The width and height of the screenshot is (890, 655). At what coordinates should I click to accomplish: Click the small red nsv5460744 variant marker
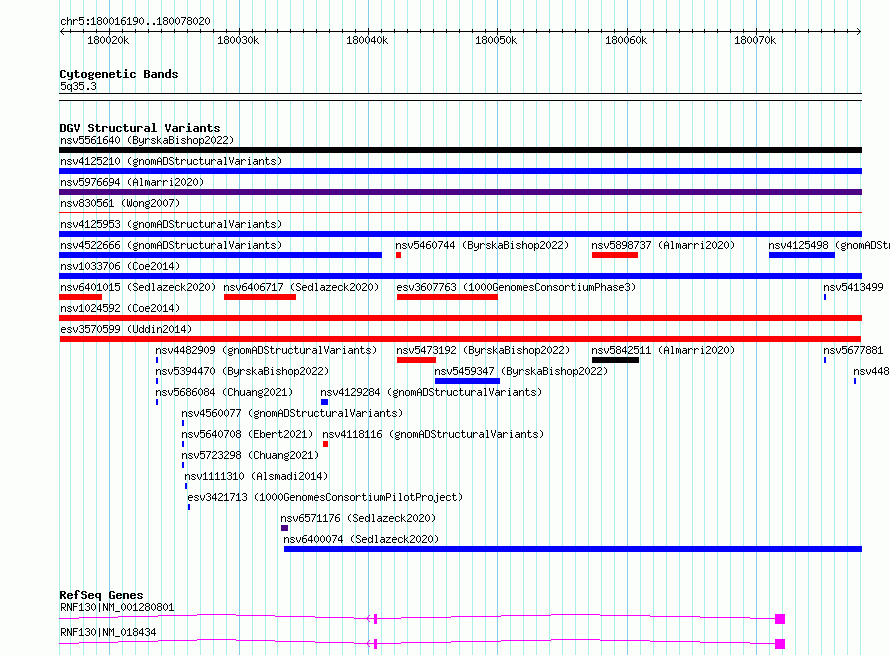(398, 255)
